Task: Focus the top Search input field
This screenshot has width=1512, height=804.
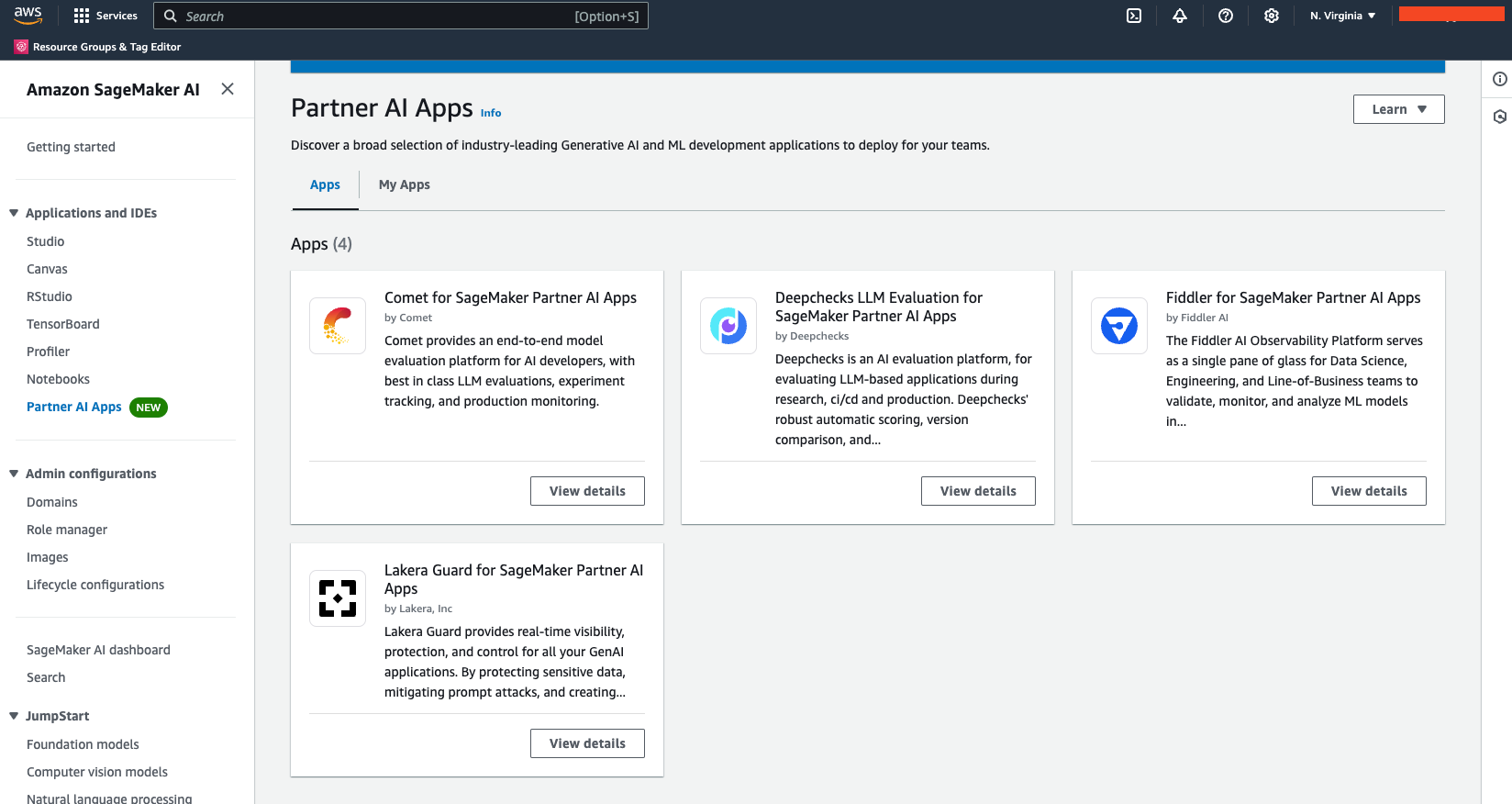Action: click(401, 16)
